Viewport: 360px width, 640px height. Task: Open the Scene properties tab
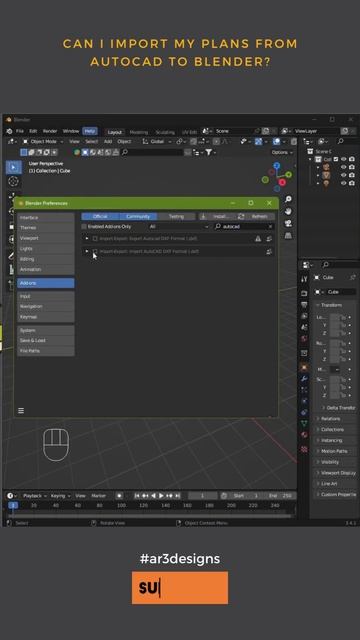coord(304,327)
